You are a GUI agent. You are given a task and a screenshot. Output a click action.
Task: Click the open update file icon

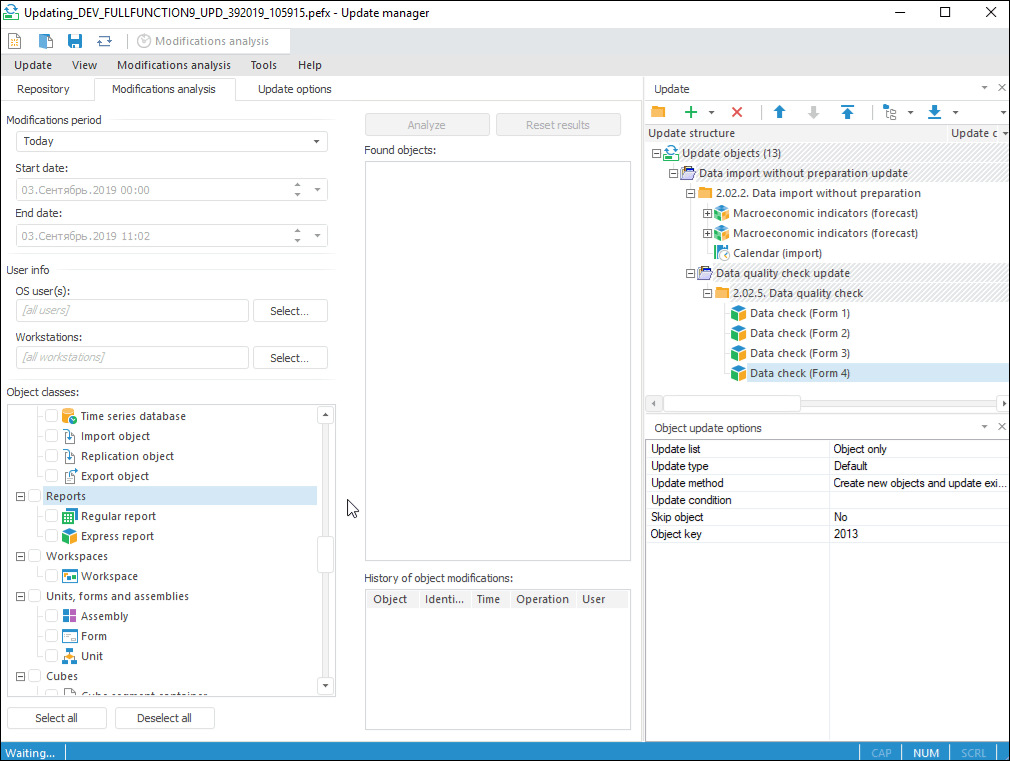coord(46,41)
